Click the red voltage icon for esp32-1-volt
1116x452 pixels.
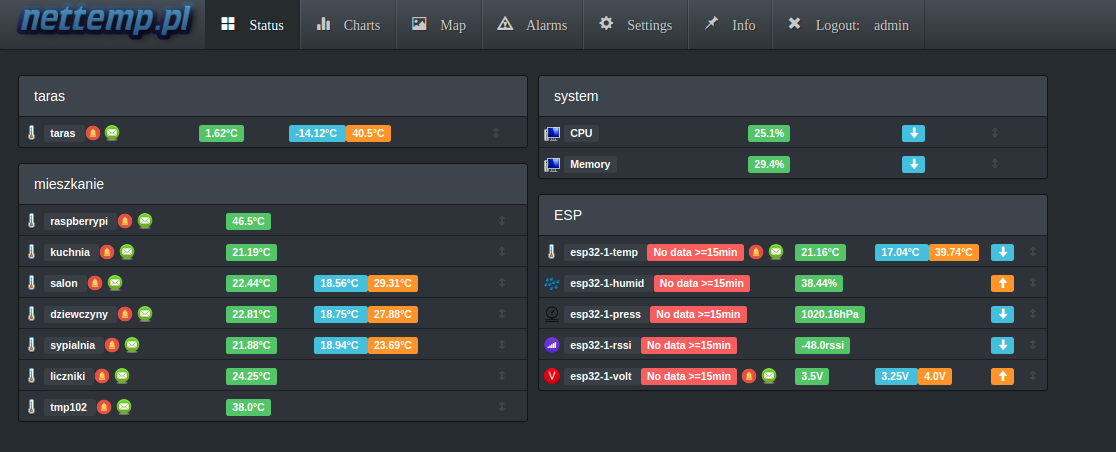pyautogui.click(x=551, y=376)
